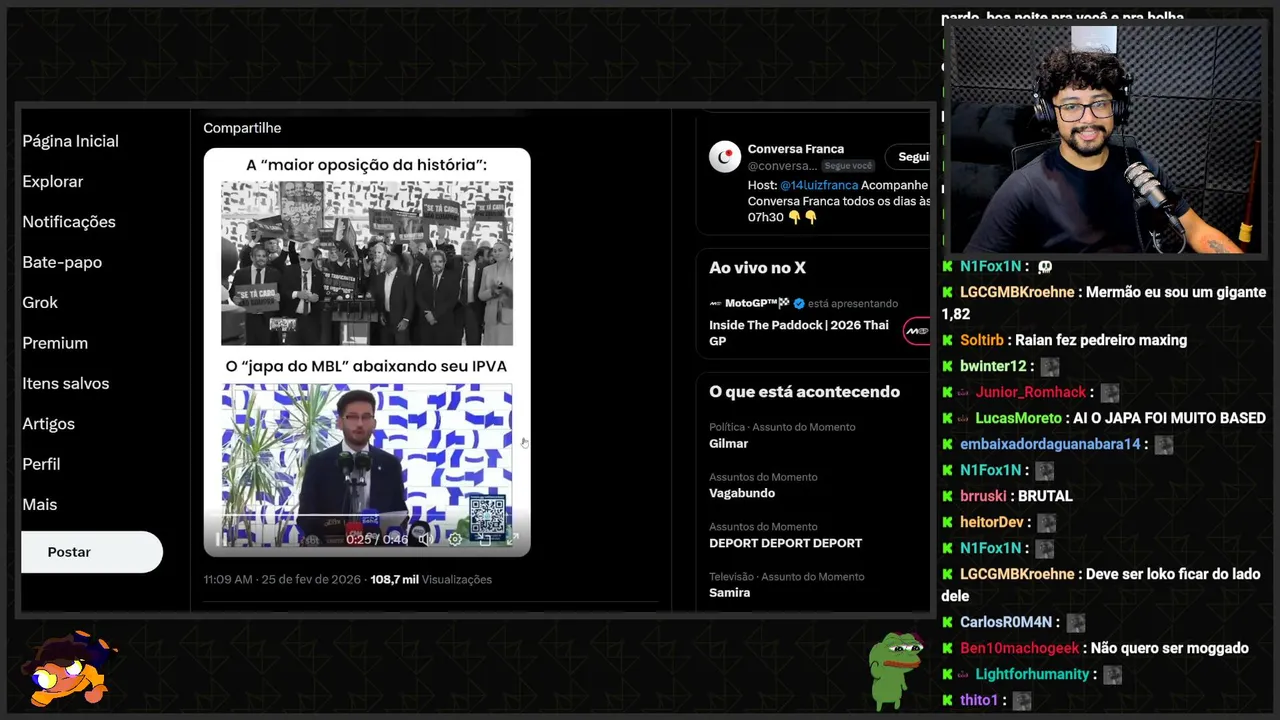Open the Mais menu in the sidebar

click(x=40, y=505)
